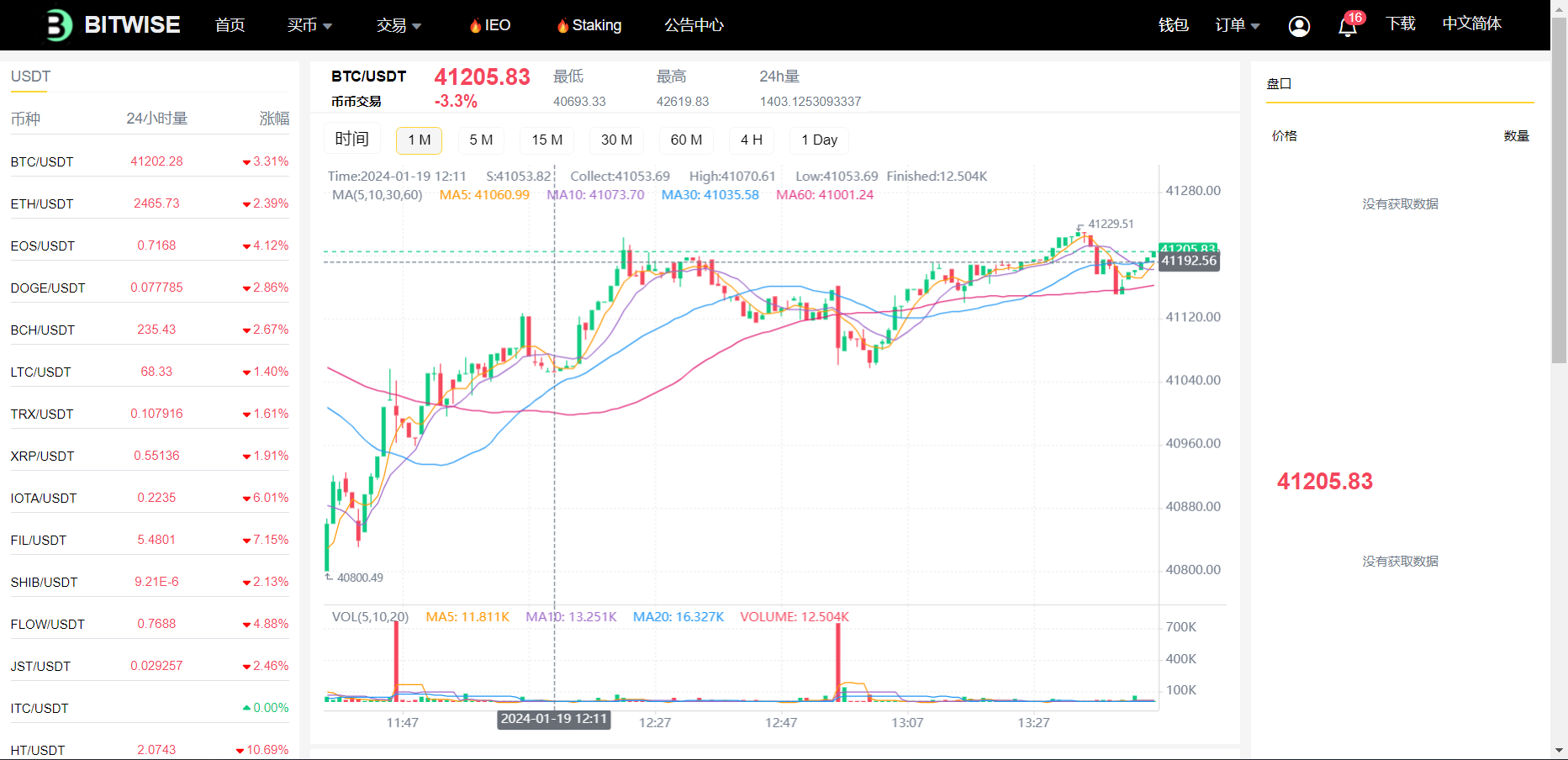
Task: Open the user account profile icon
Action: click(1299, 26)
